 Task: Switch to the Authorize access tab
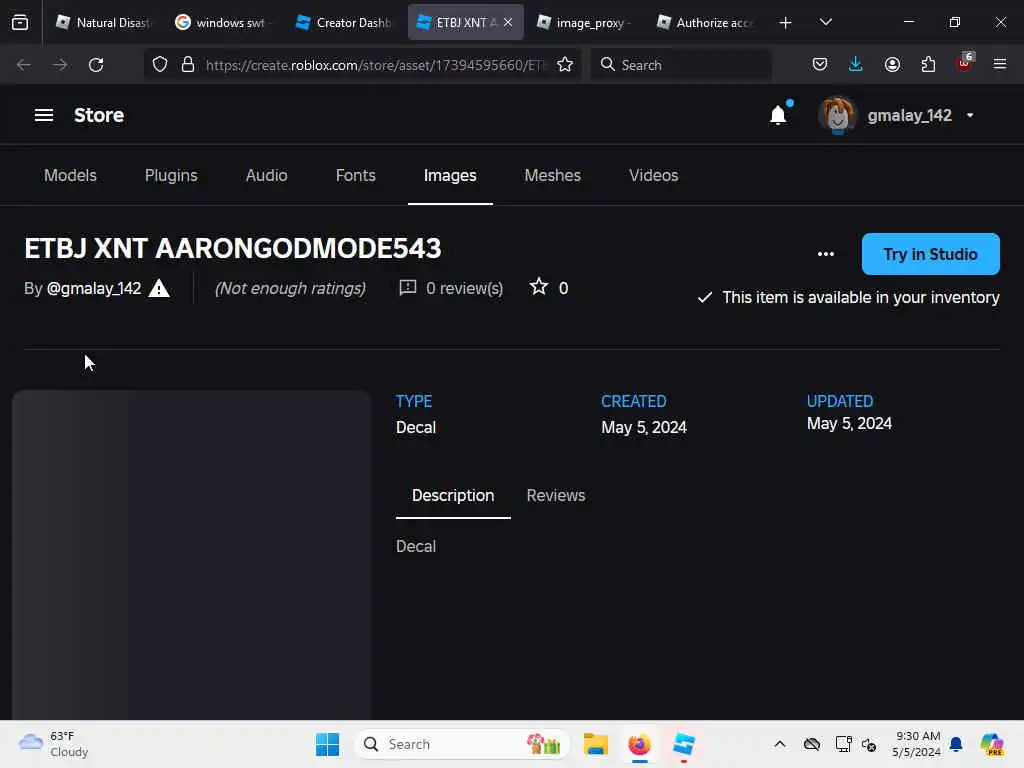[x=705, y=23]
